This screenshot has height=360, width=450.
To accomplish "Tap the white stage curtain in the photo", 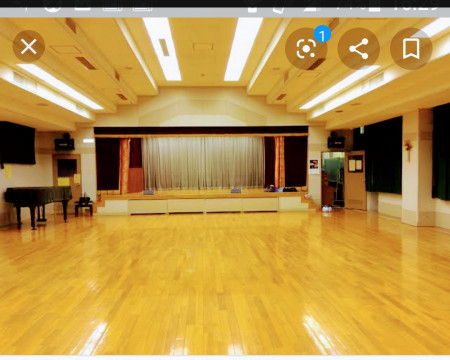I will coord(203,163).
